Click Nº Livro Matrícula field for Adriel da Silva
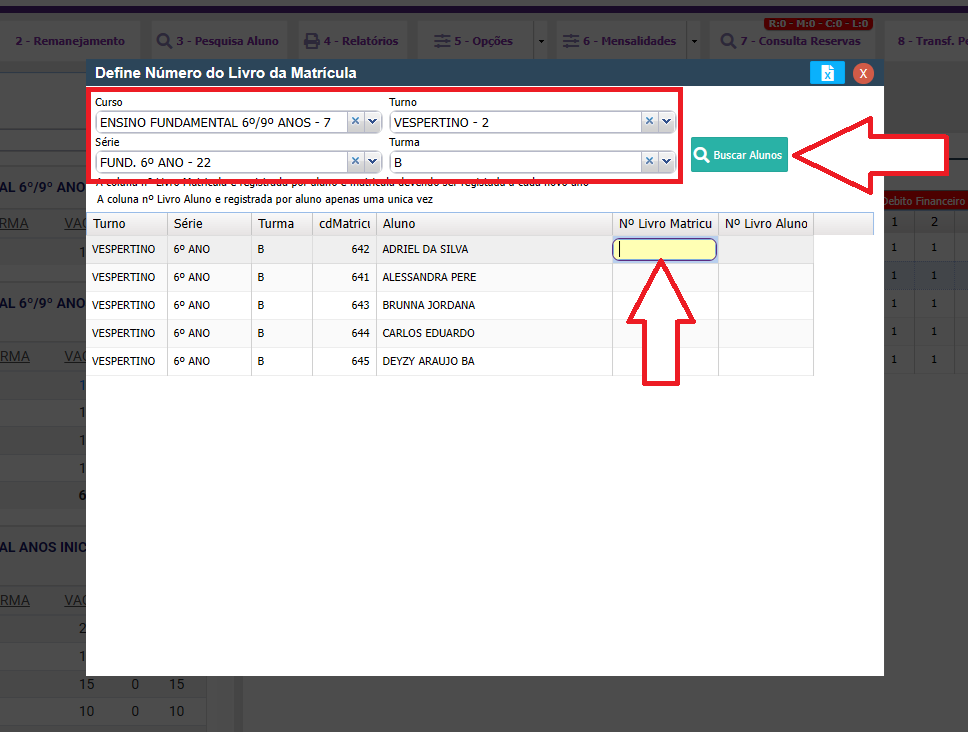The width and height of the screenshot is (968, 732). tap(664, 250)
